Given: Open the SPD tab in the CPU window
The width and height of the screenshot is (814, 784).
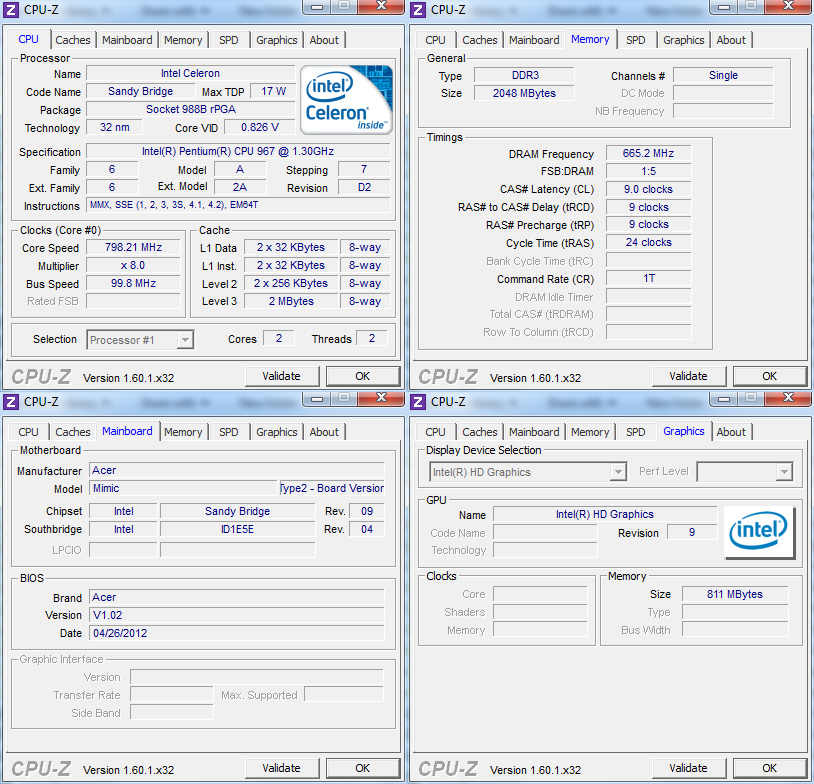Looking at the screenshot, I should tap(228, 40).
